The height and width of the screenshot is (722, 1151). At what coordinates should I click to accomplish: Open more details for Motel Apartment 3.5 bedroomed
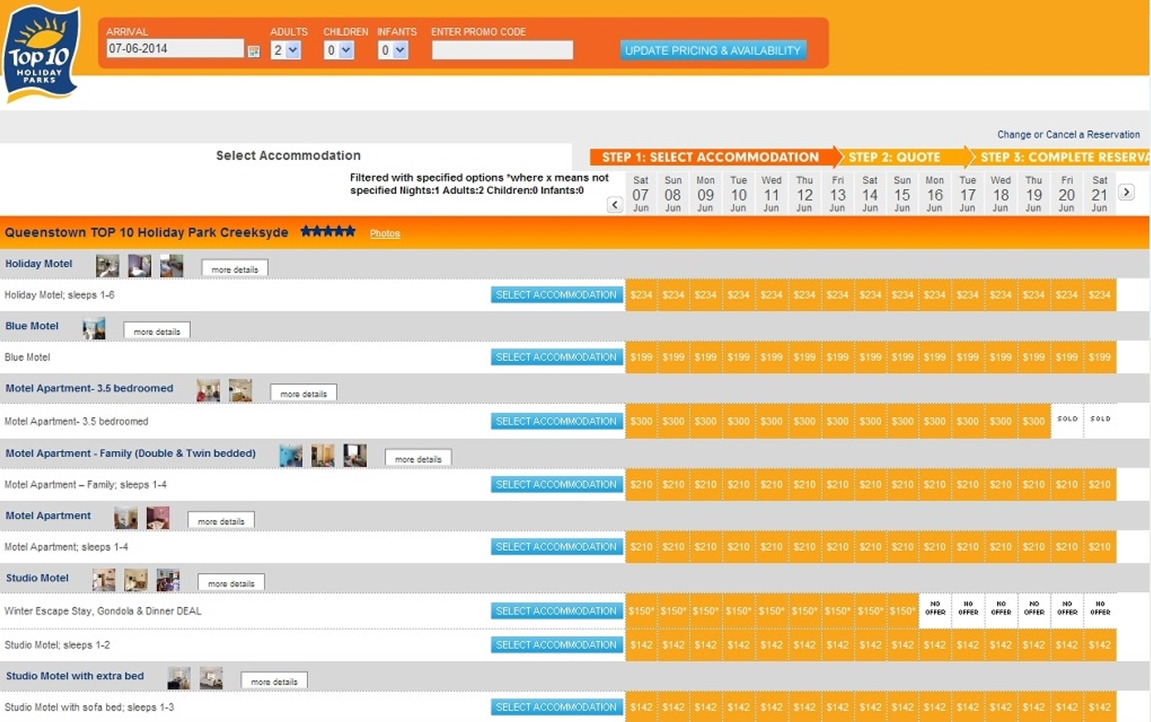(303, 393)
